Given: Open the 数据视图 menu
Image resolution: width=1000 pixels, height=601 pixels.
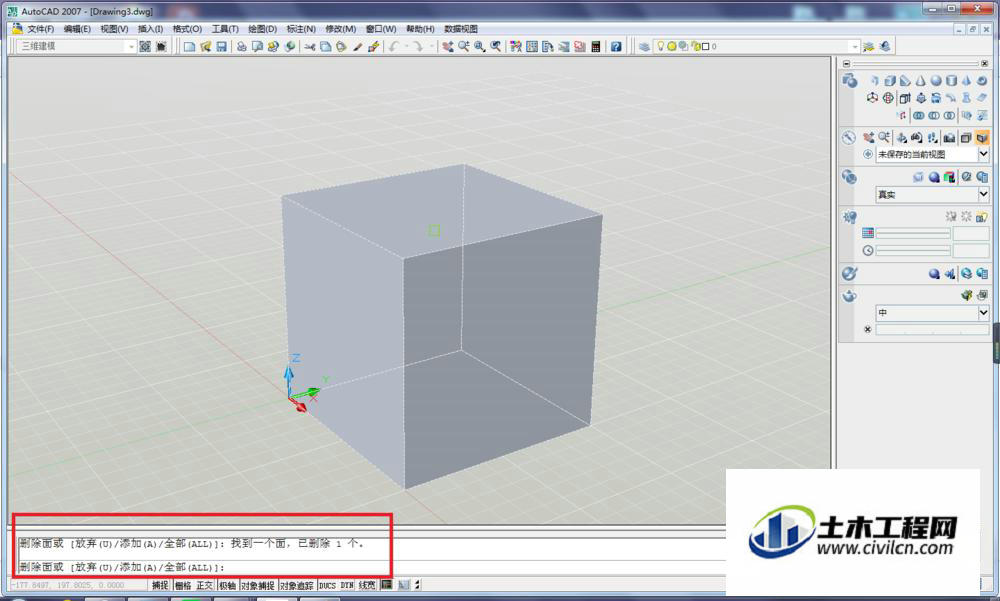Looking at the screenshot, I should (x=461, y=29).
